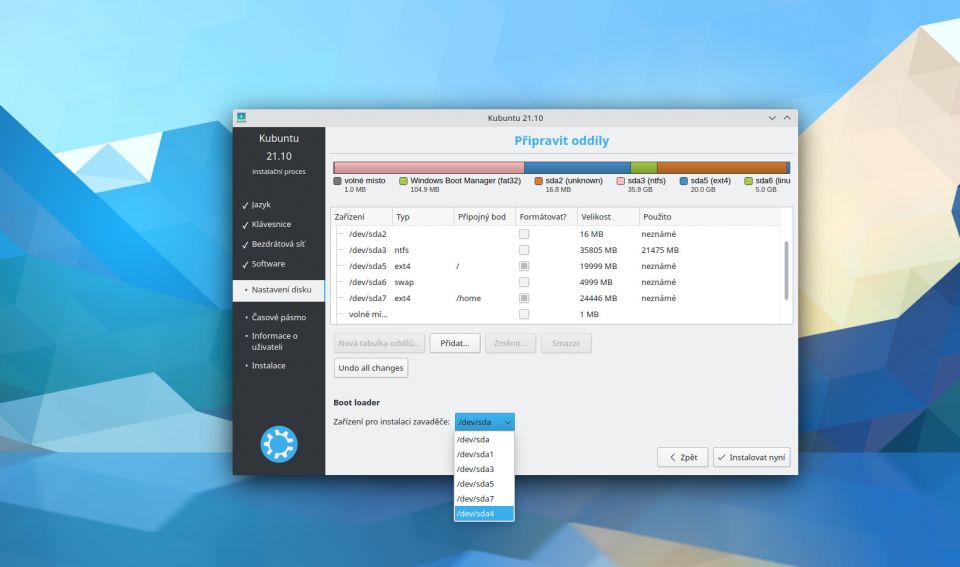
Task: Choose /dev/sda7 in the dropdown list
Action: [x=484, y=498]
